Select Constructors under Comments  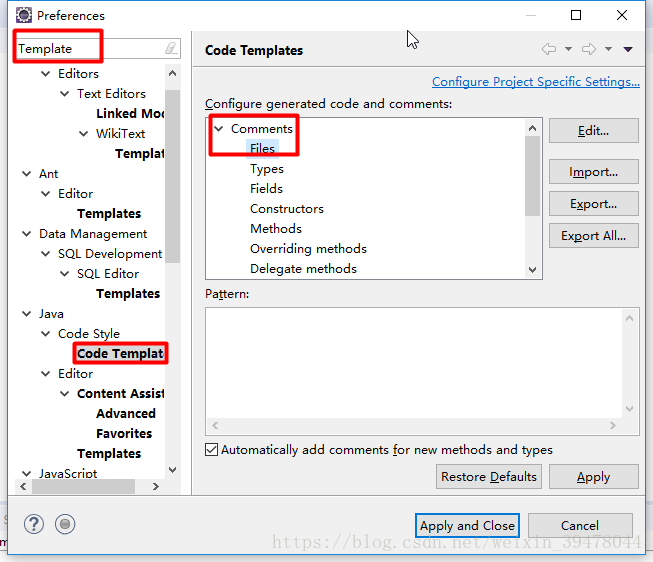[x=287, y=209]
